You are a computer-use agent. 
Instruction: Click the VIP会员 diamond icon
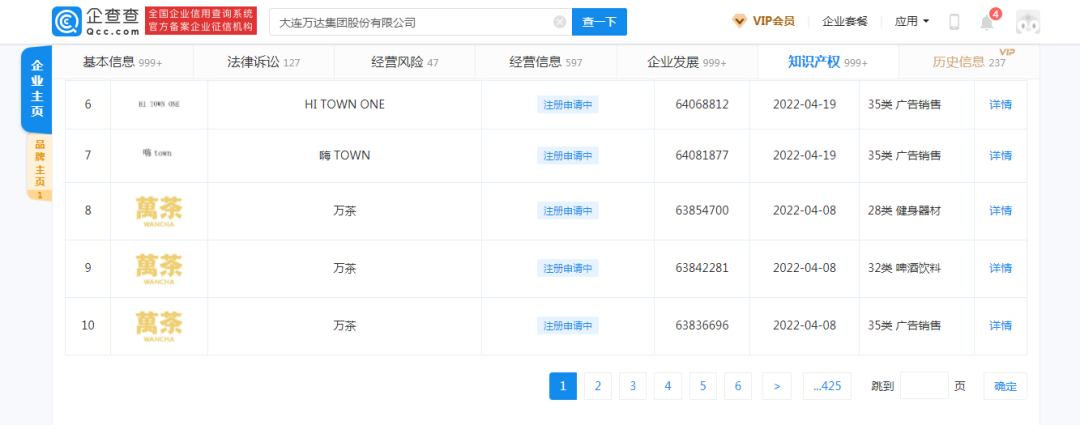point(739,21)
